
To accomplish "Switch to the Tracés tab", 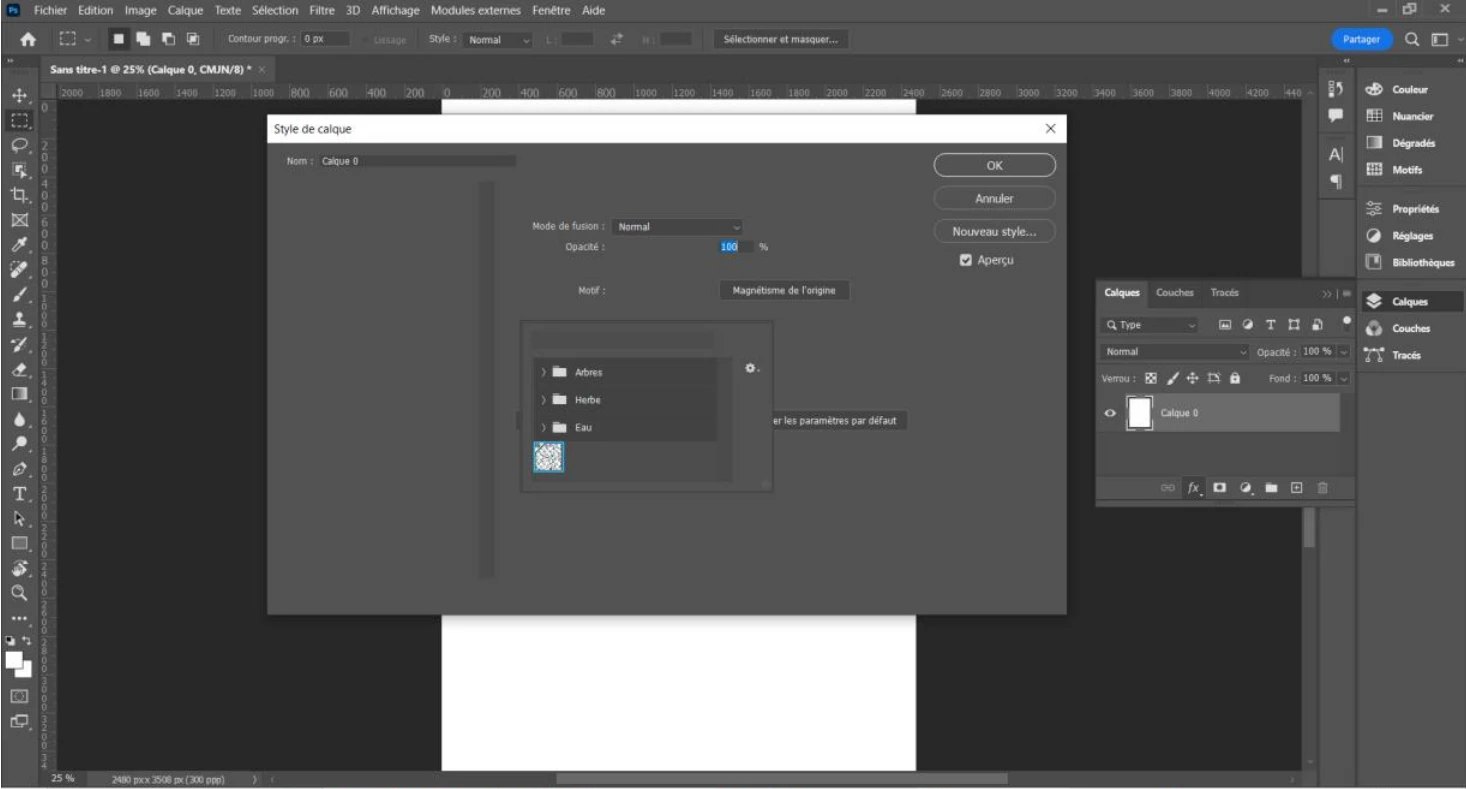I will point(1225,293).
